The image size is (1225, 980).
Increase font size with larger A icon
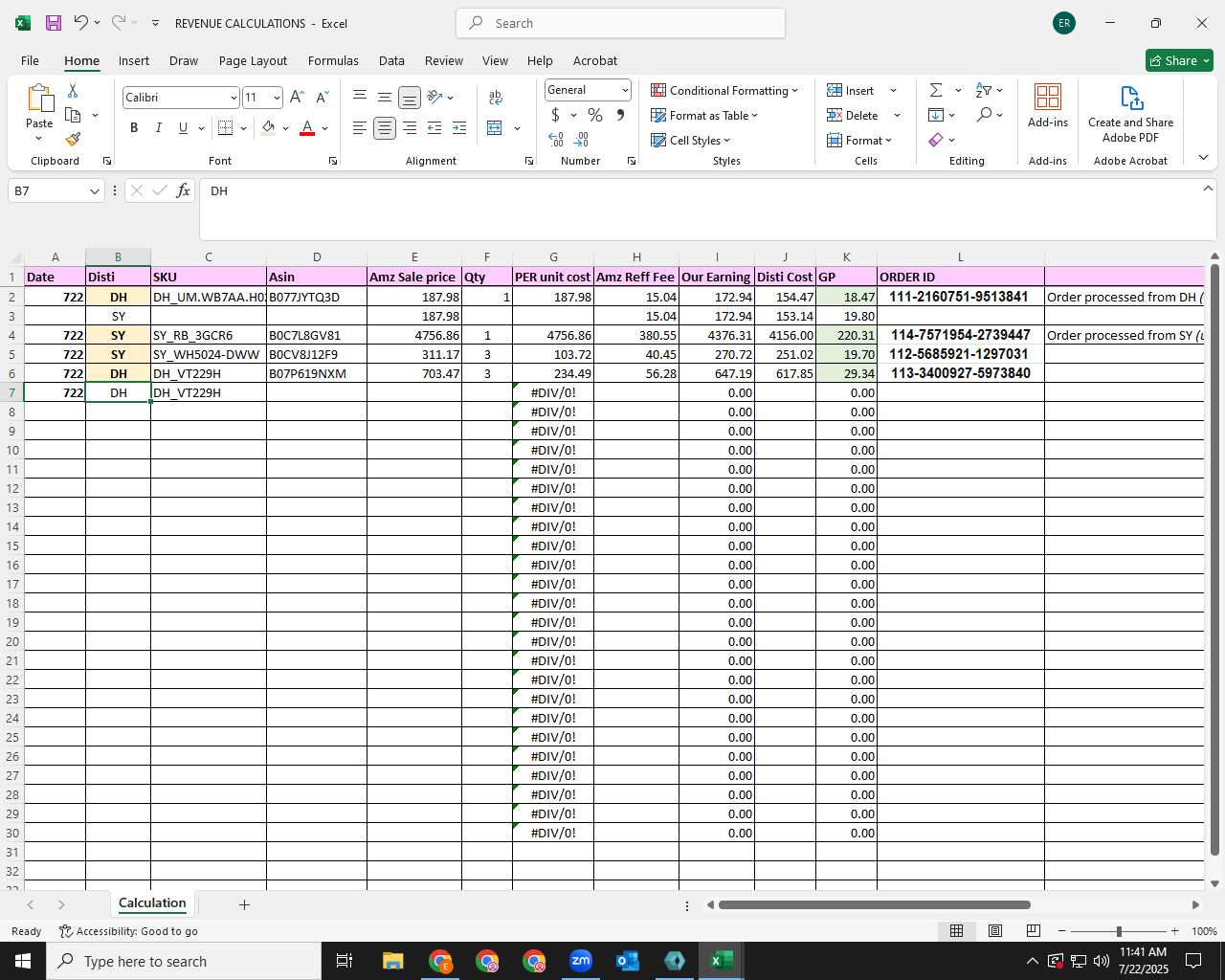297,98
